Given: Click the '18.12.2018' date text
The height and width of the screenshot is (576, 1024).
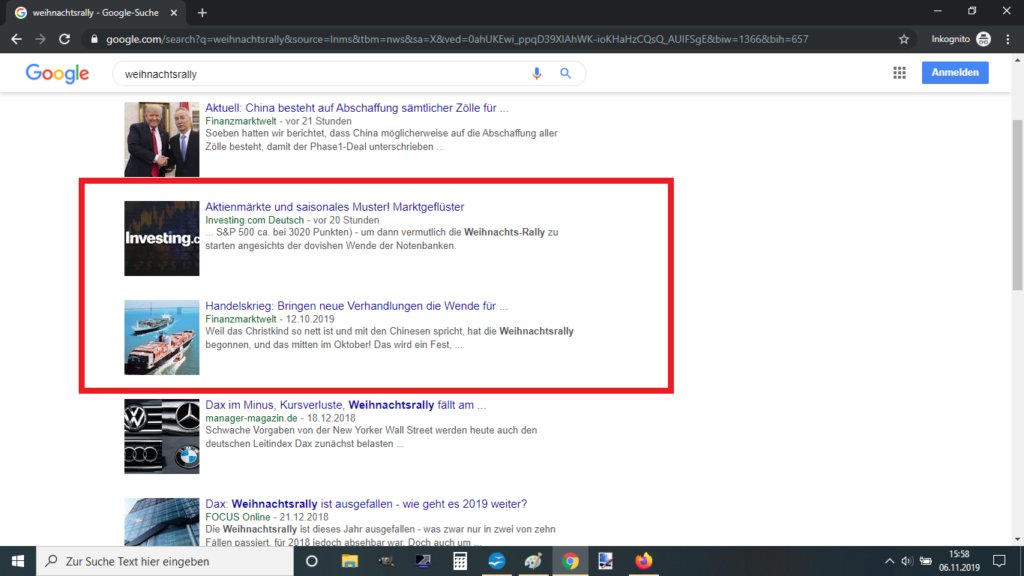Looking at the screenshot, I should (x=331, y=418).
